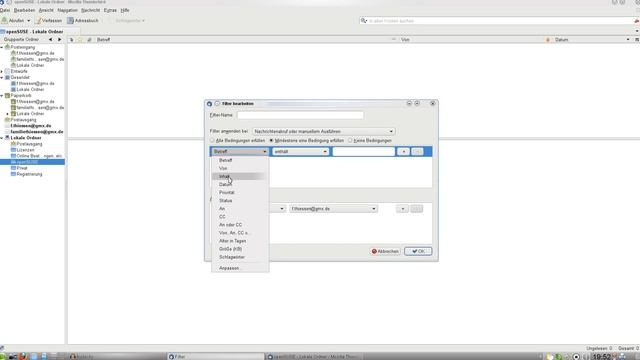This screenshot has height=360, width=640.
Task: Choose Priorität from the dropdown list
Action: coord(240,192)
